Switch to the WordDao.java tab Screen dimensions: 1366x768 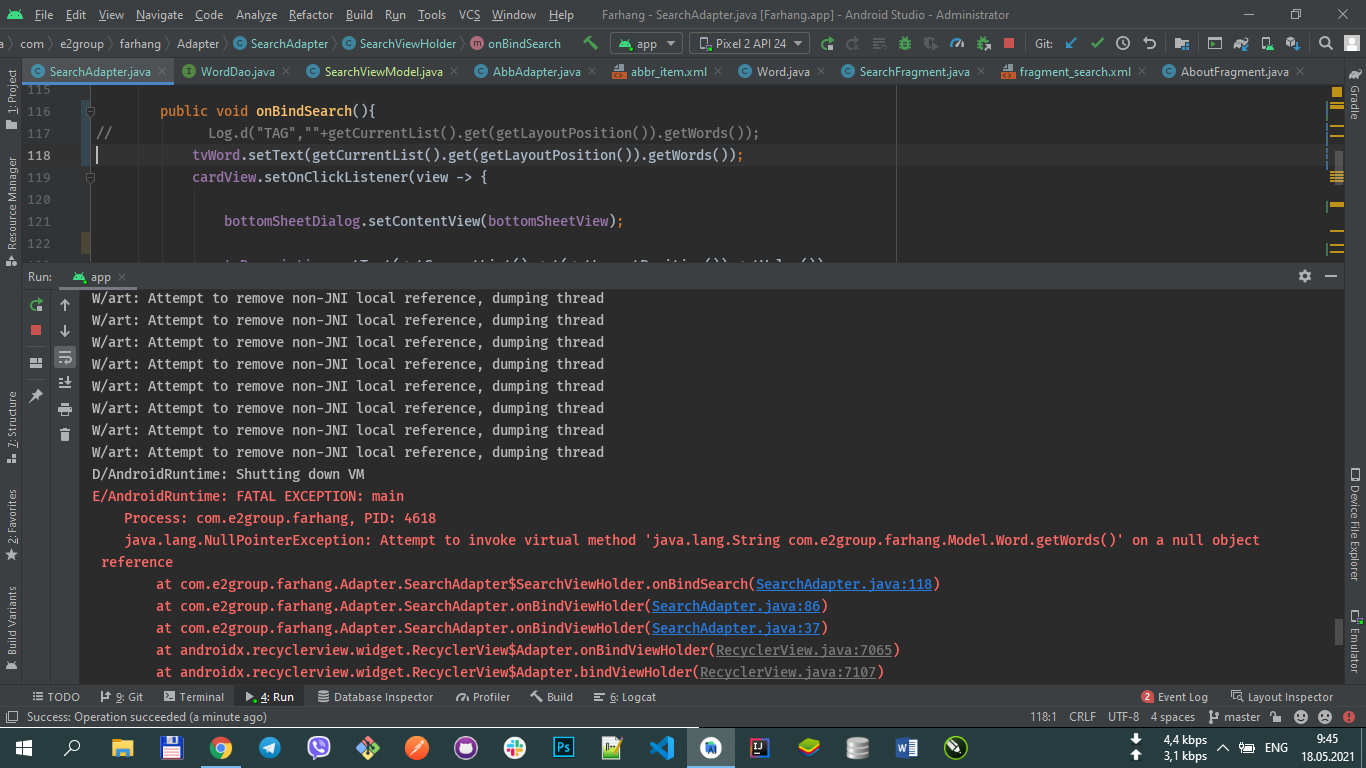237,72
